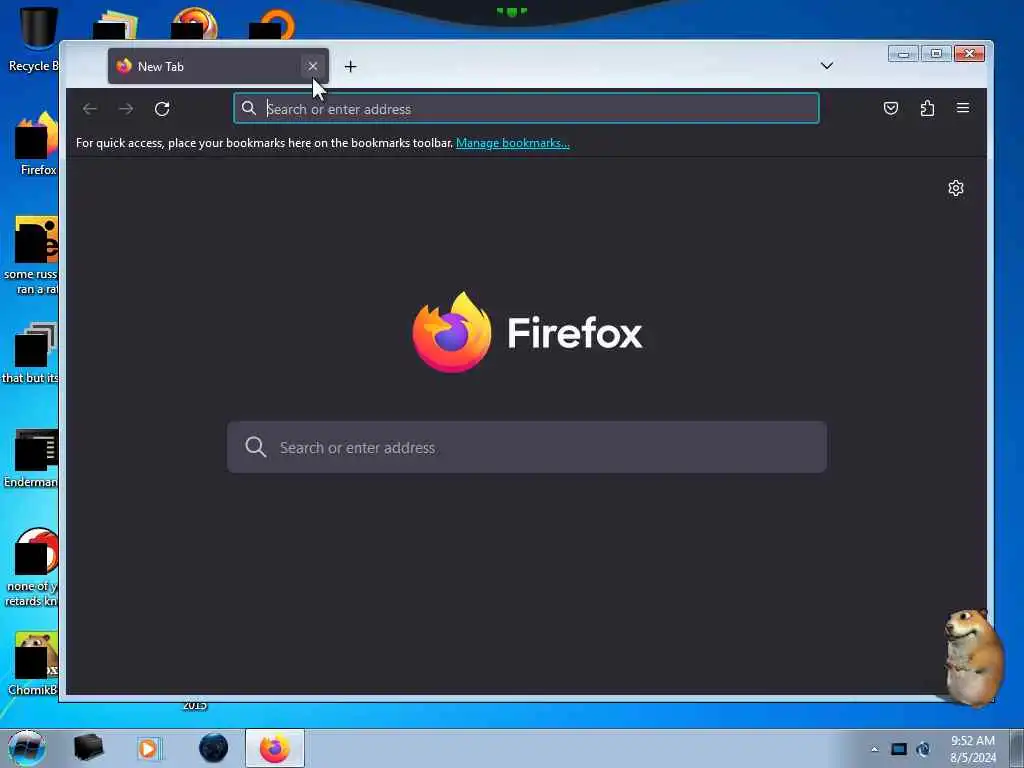Viewport: 1024px width, 768px height.
Task: Click the center page search box
Action: click(526, 447)
